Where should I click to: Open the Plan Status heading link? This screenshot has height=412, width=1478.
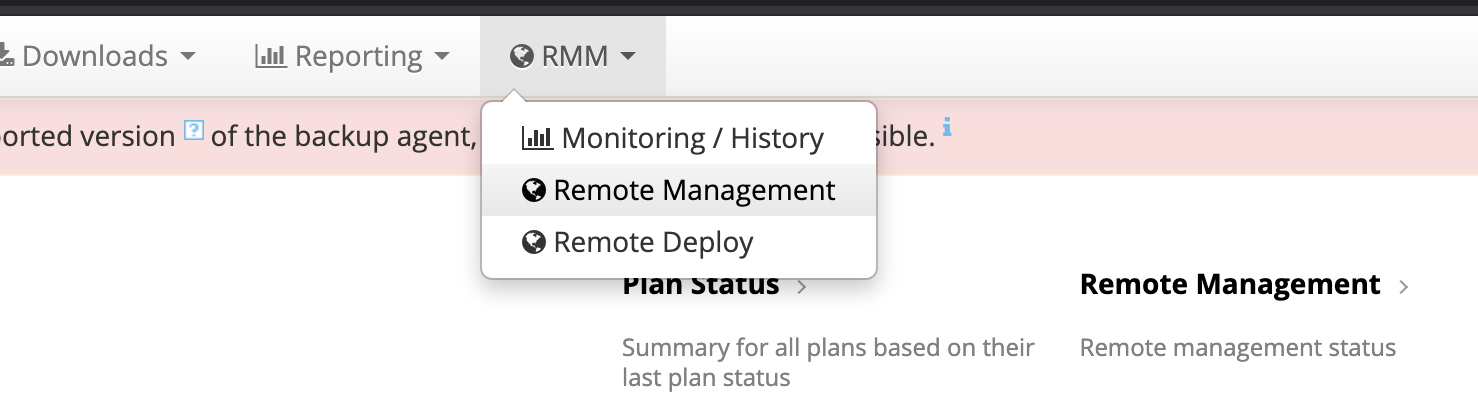coord(701,285)
